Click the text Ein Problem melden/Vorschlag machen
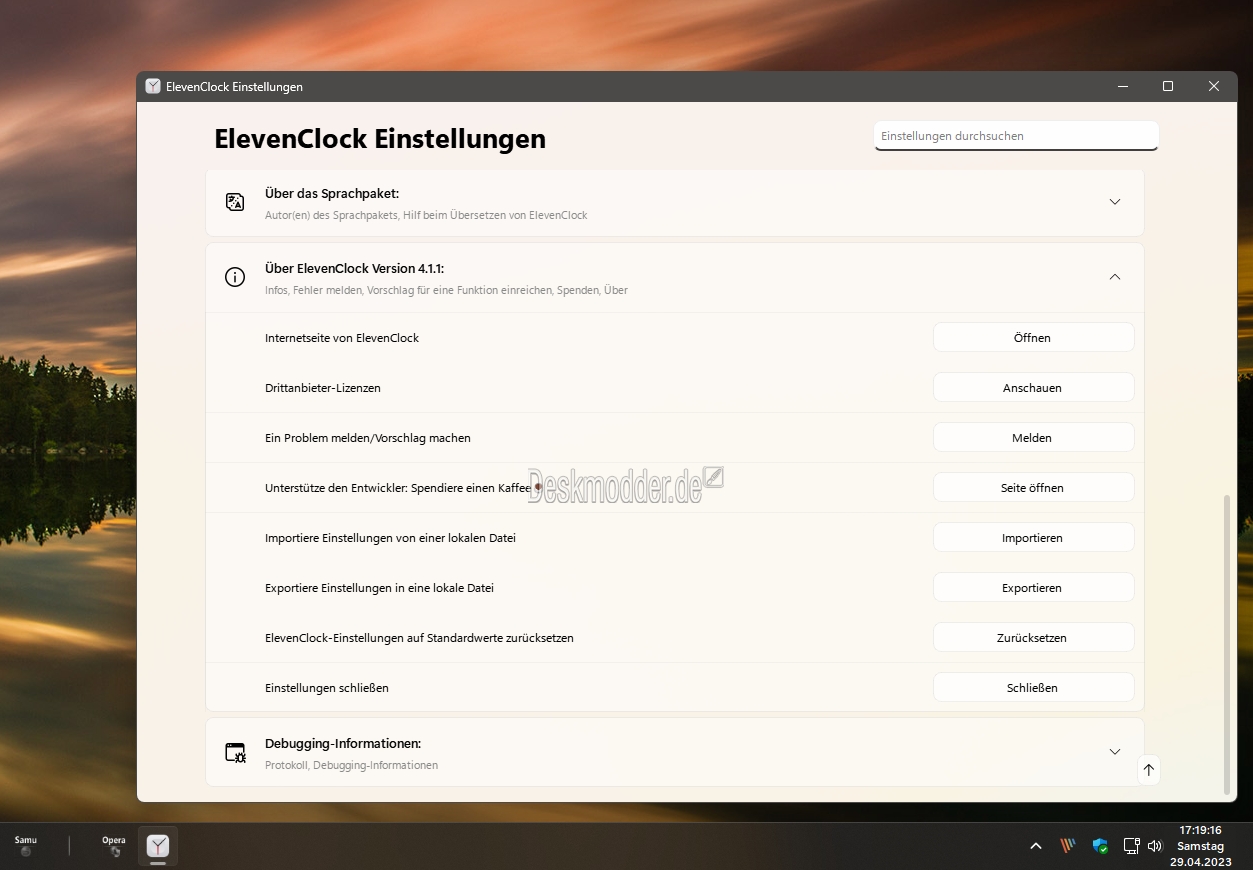The height and width of the screenshot is (870, 1253). pos(368,438)
